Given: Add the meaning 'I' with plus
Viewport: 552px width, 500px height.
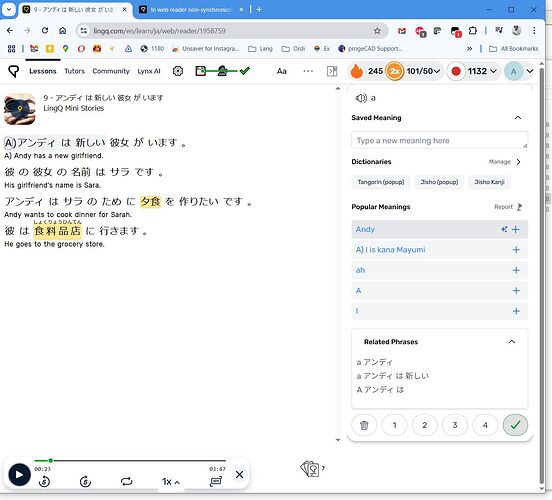Looking at the screenshot, I should click(516, 311).
